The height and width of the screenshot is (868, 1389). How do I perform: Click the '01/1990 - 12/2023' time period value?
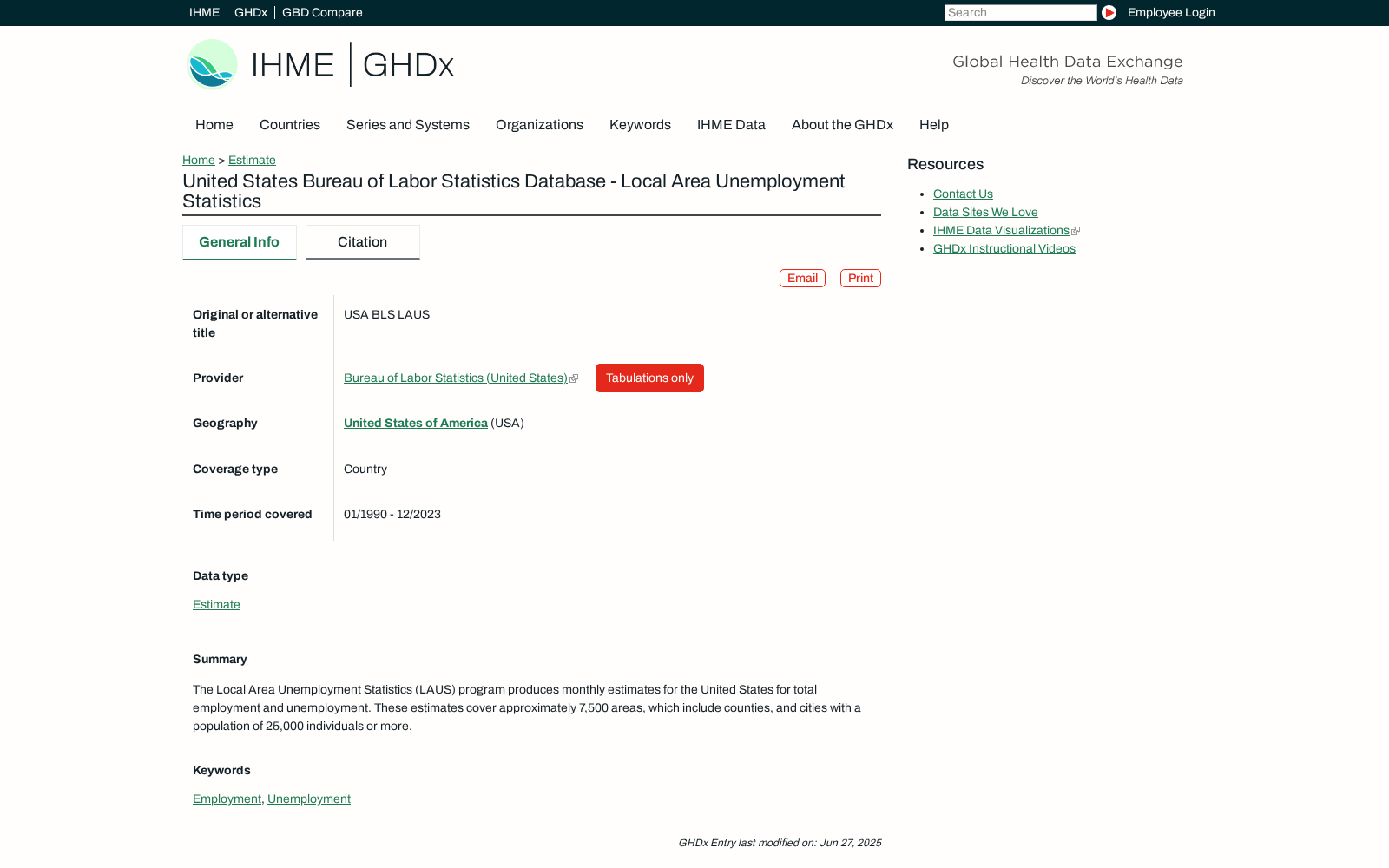point(392,514)
